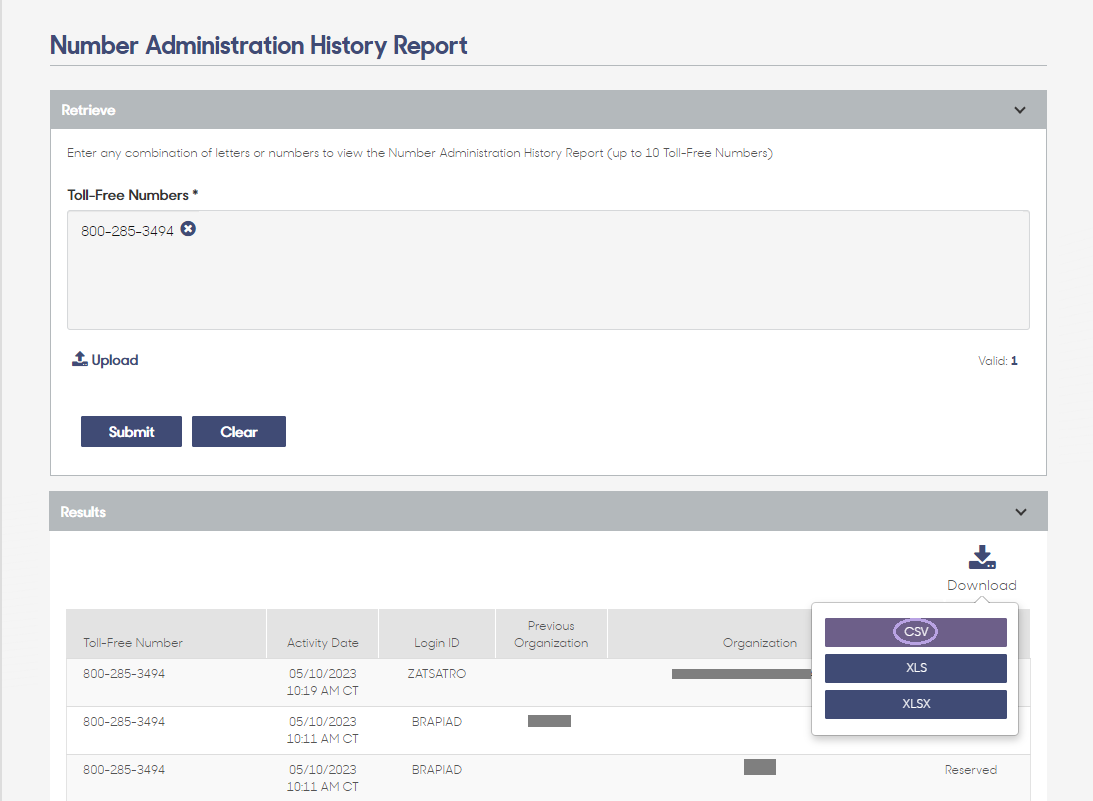Collapse the Results panel chevron

(1021, 512)
